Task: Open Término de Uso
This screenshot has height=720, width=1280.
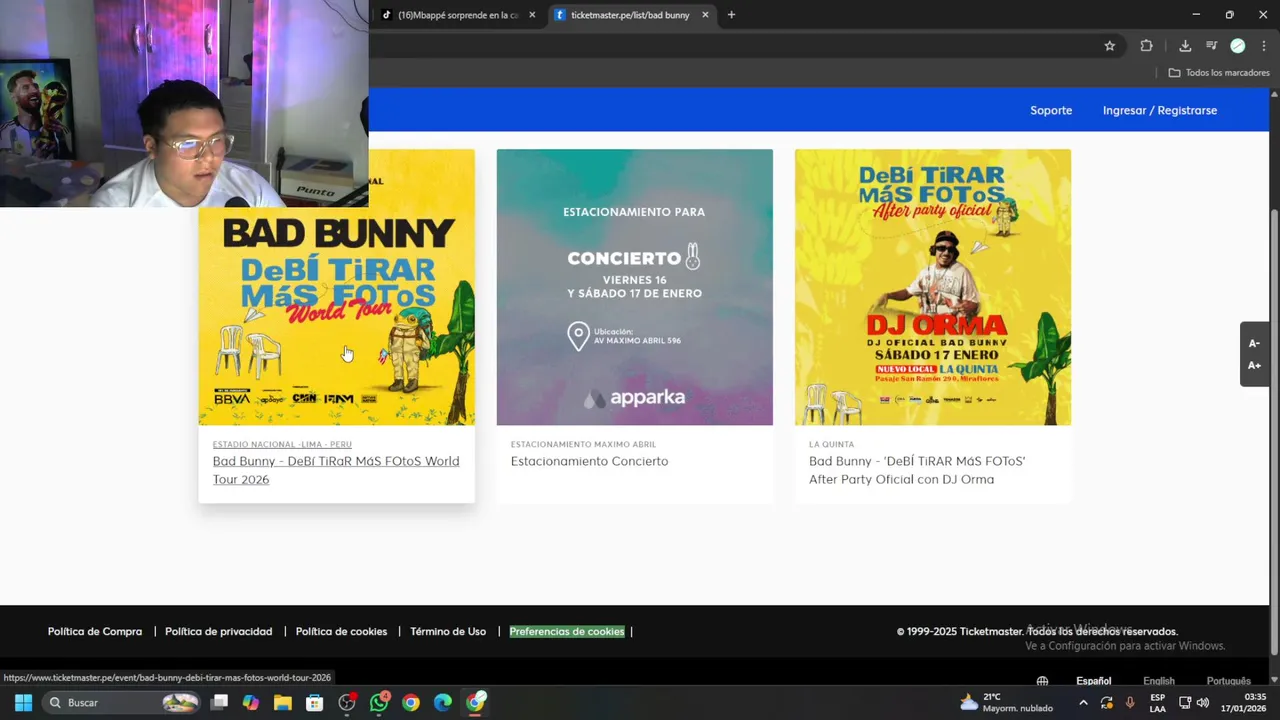Action: (448, 631)
